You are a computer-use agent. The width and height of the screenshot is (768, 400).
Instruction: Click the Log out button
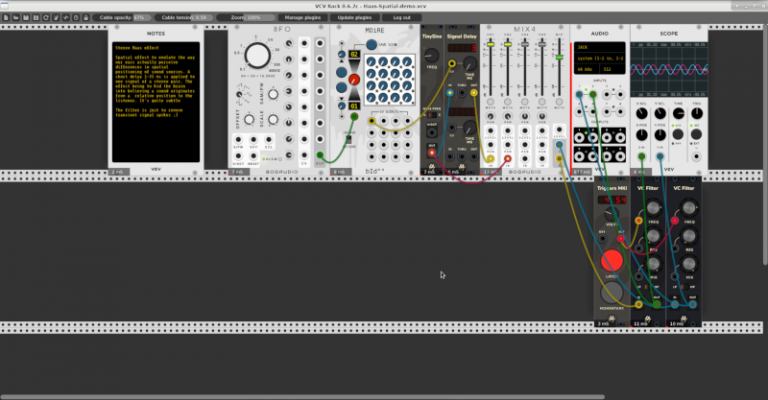402,18
